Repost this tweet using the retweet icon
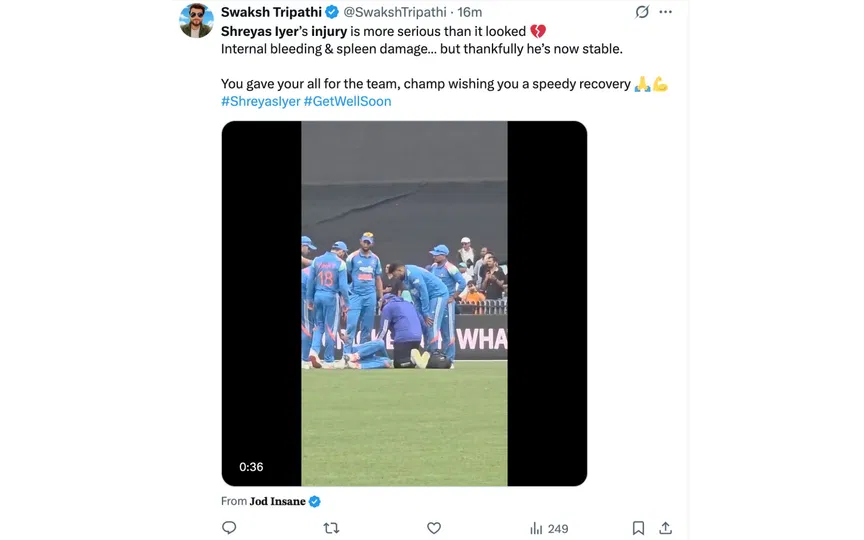864x540 pixels. point(331,528)
